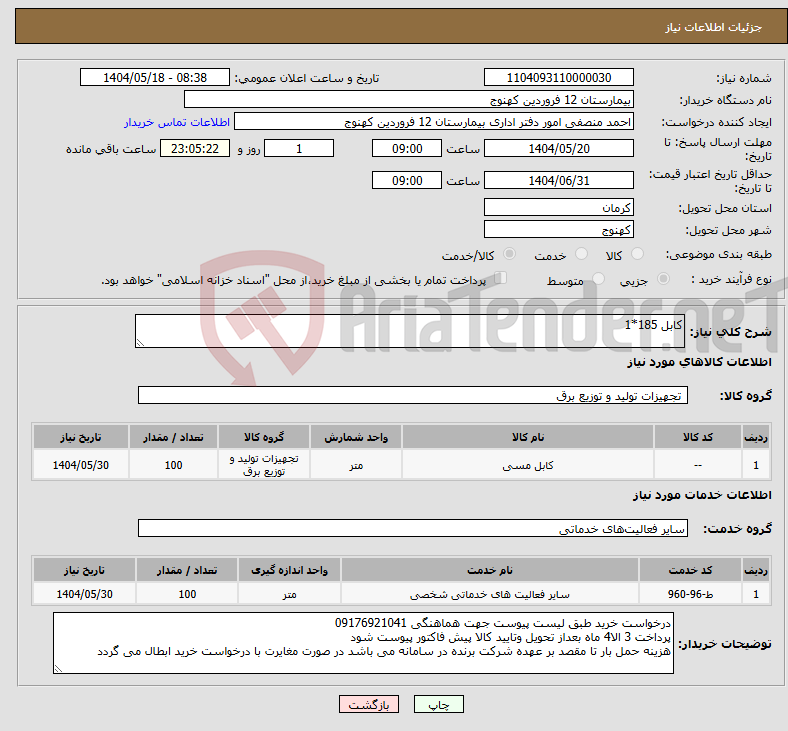Click the نام کالا column header

(x=528, y=437)
